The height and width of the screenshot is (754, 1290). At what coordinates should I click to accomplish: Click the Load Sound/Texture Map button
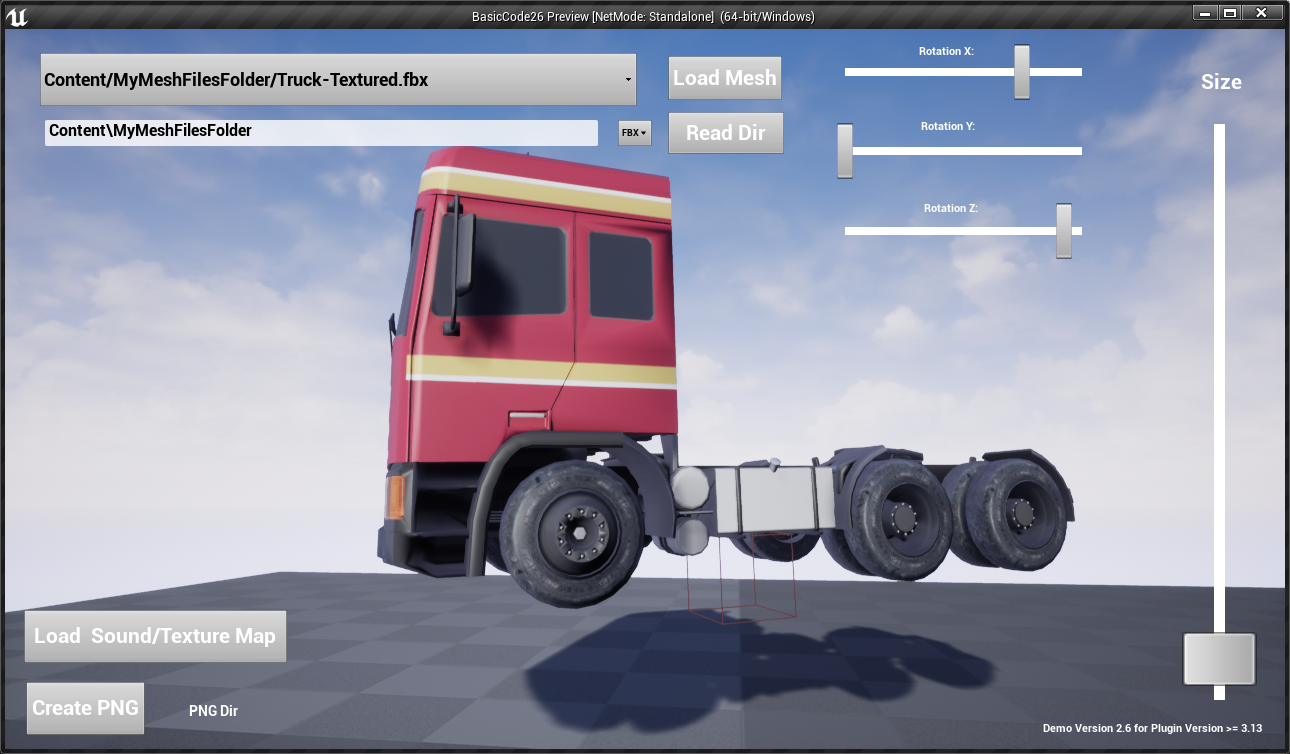[155, 637]
